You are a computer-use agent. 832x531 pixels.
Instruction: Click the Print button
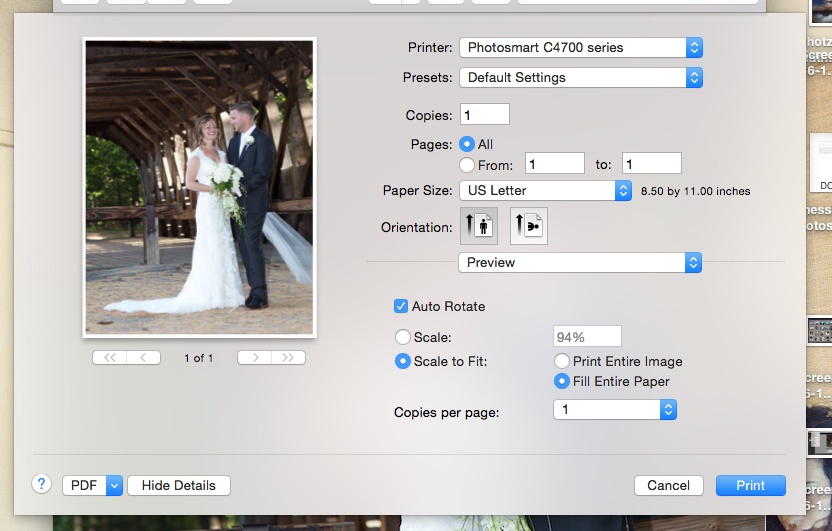point(750,485)
